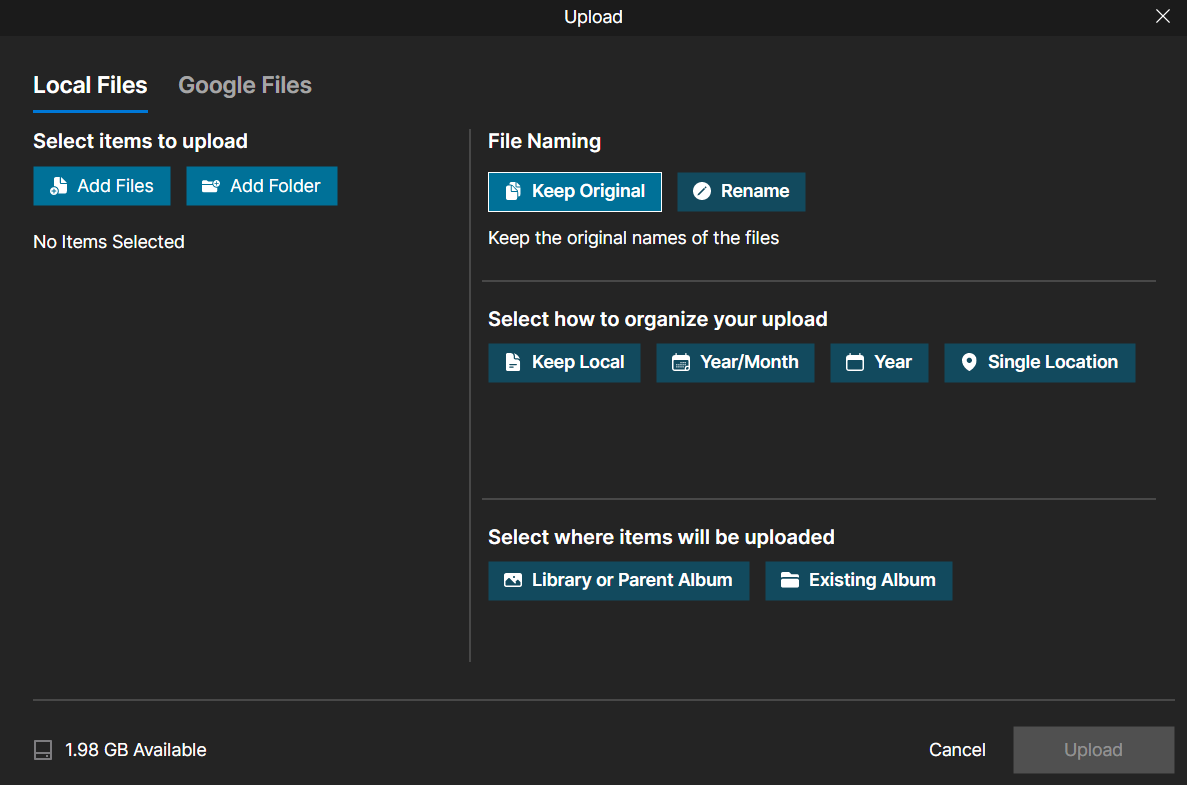
Task: Click the 'Select items to upload' heading
Action: click(140, 142)
